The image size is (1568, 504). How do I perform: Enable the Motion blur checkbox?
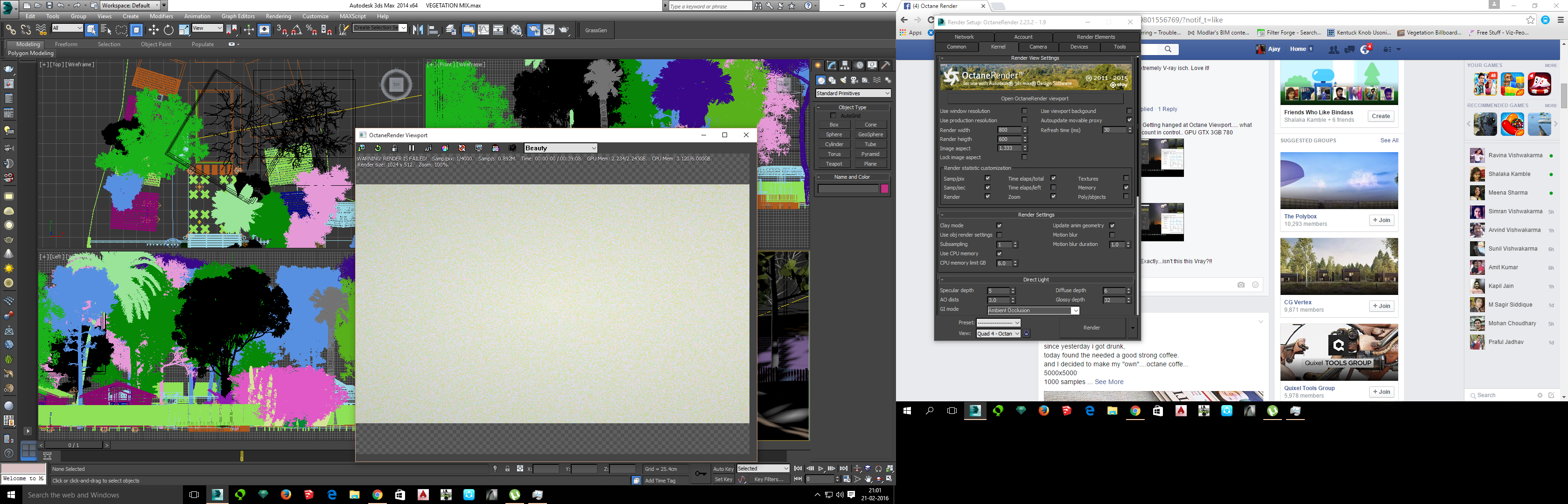coord(1112,235)
